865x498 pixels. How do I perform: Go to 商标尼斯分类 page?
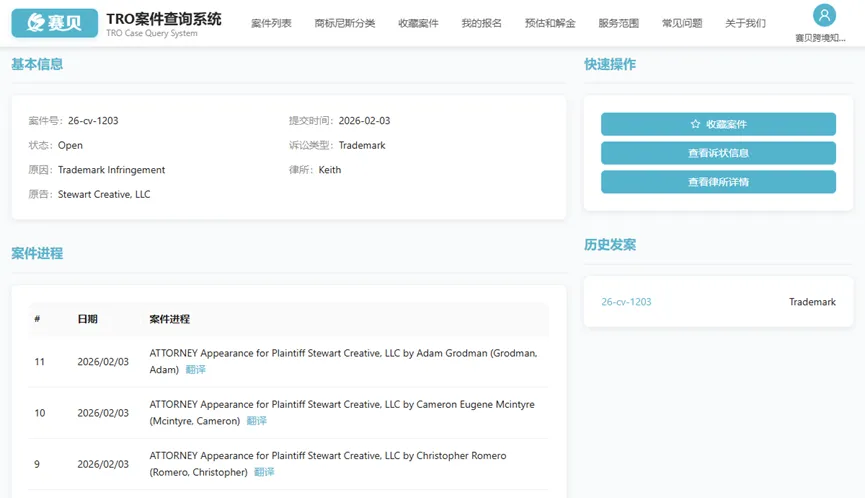(345, 23)
